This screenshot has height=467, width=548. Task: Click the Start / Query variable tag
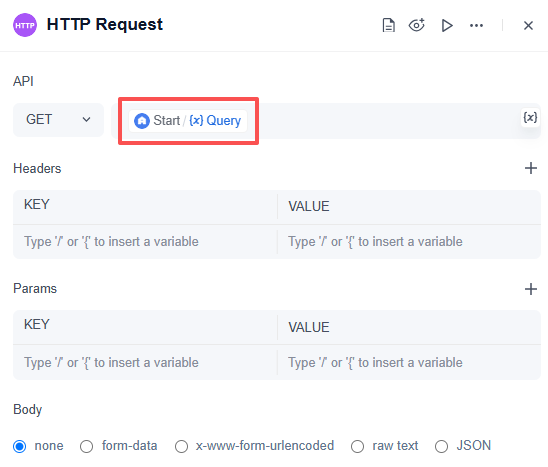tap(188, 121)
